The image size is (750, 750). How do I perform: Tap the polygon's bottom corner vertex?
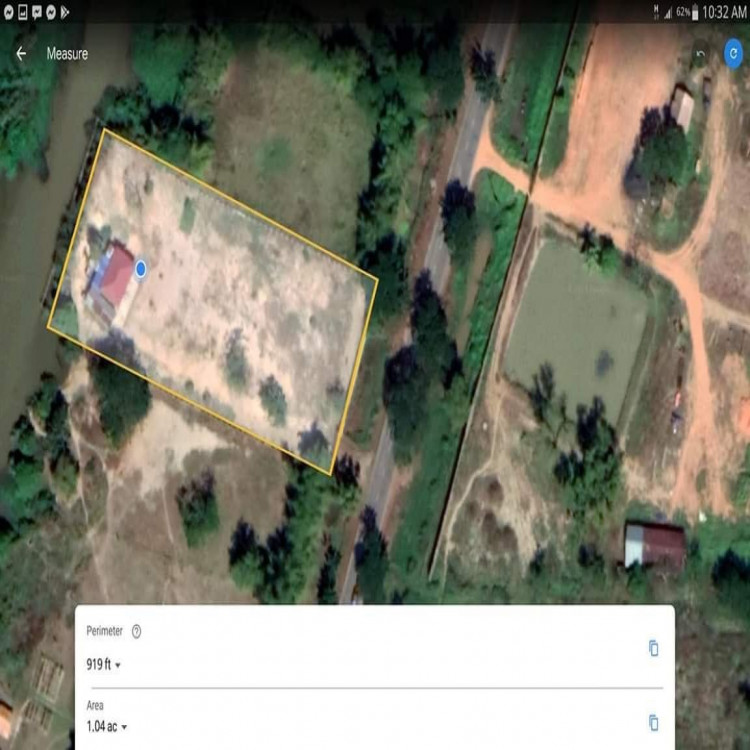coord(332,474)
